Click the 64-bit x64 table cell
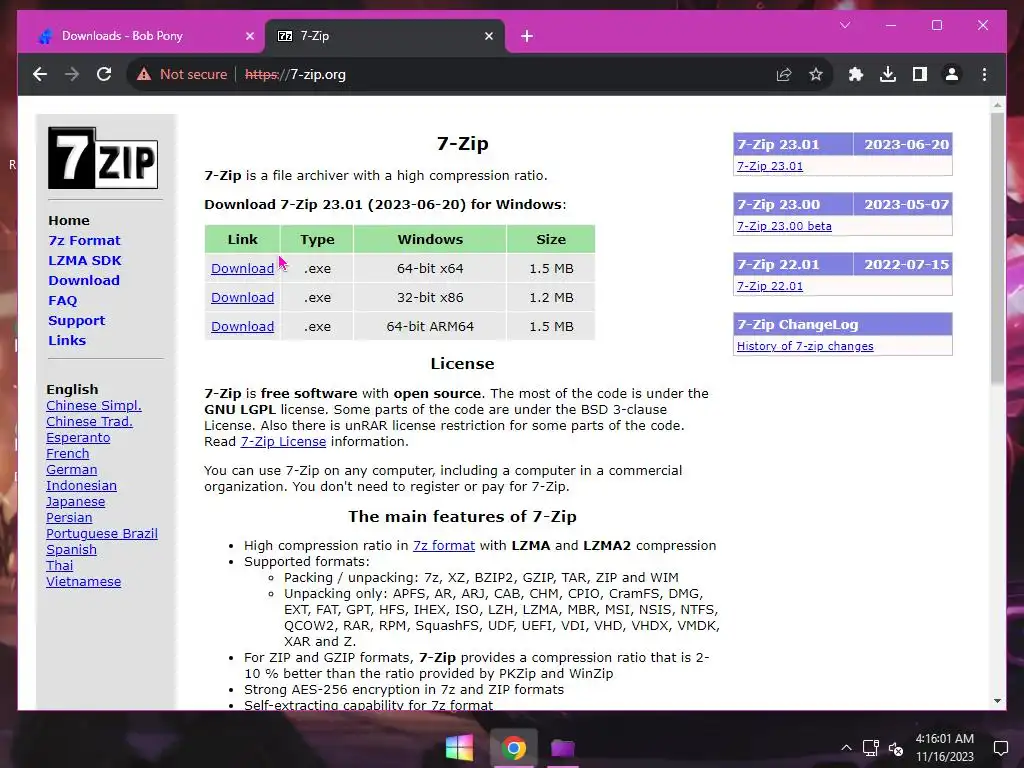 tap(430, 268)
